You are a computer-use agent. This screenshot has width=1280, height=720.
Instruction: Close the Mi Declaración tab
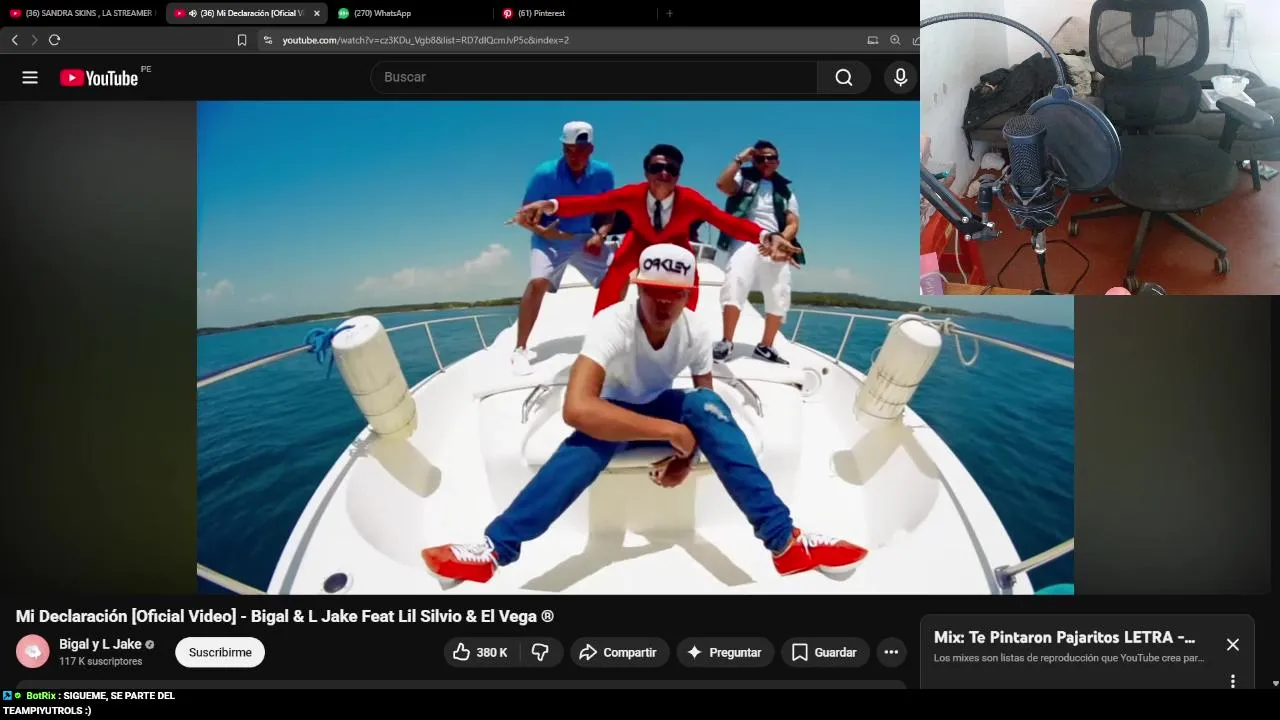click(317, 13)
